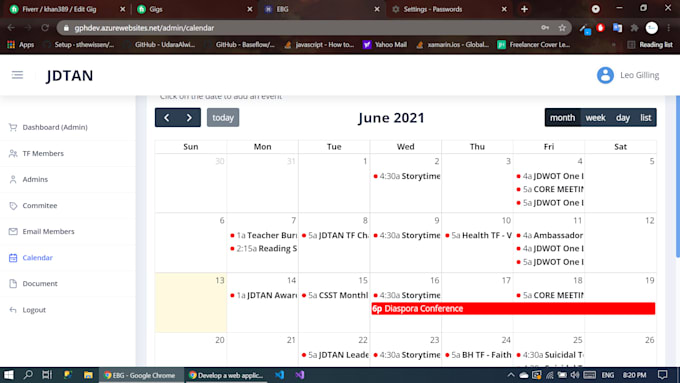Open the Diaspora Conference event
Screen dimensions: 680x383
point(513,308)
